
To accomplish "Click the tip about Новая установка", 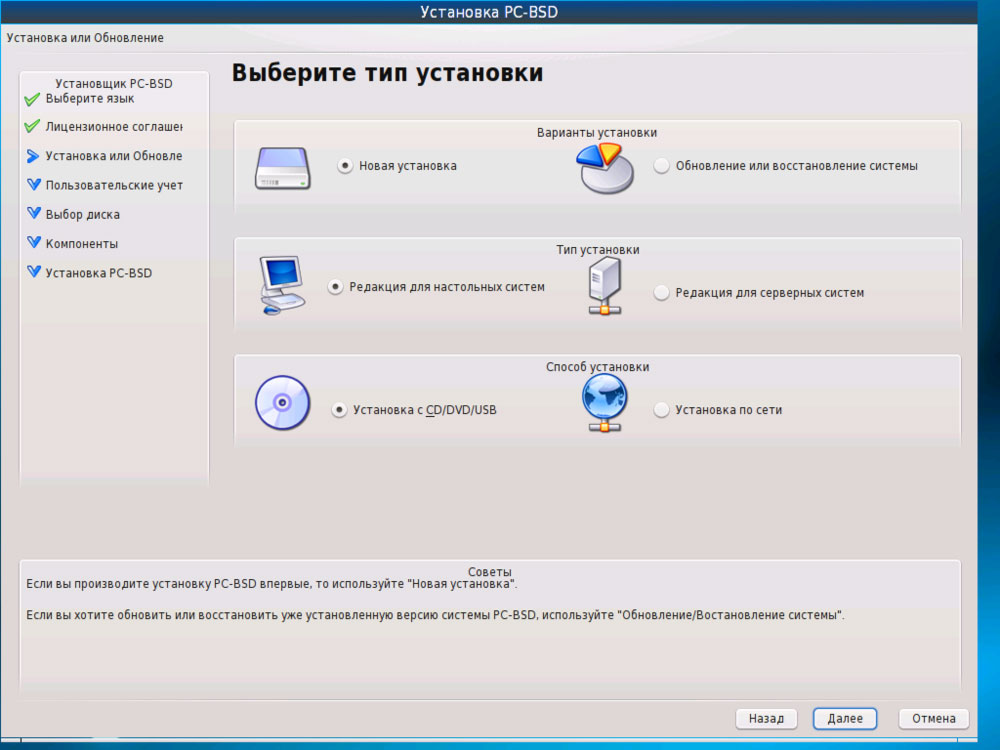I will (x=272, y=584).
